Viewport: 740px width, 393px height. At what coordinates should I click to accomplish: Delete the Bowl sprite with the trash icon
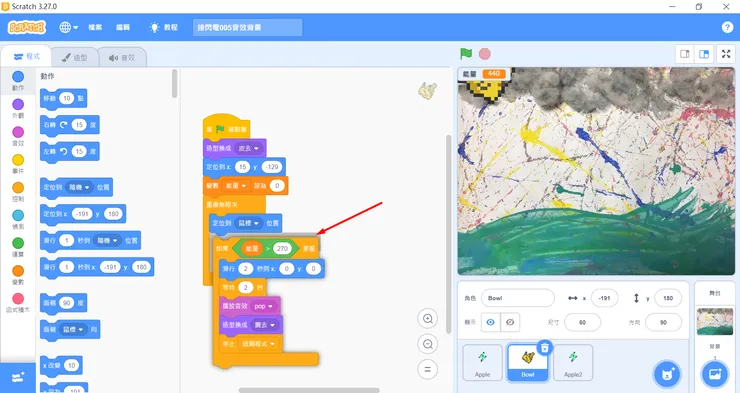[x=545, y=348]
